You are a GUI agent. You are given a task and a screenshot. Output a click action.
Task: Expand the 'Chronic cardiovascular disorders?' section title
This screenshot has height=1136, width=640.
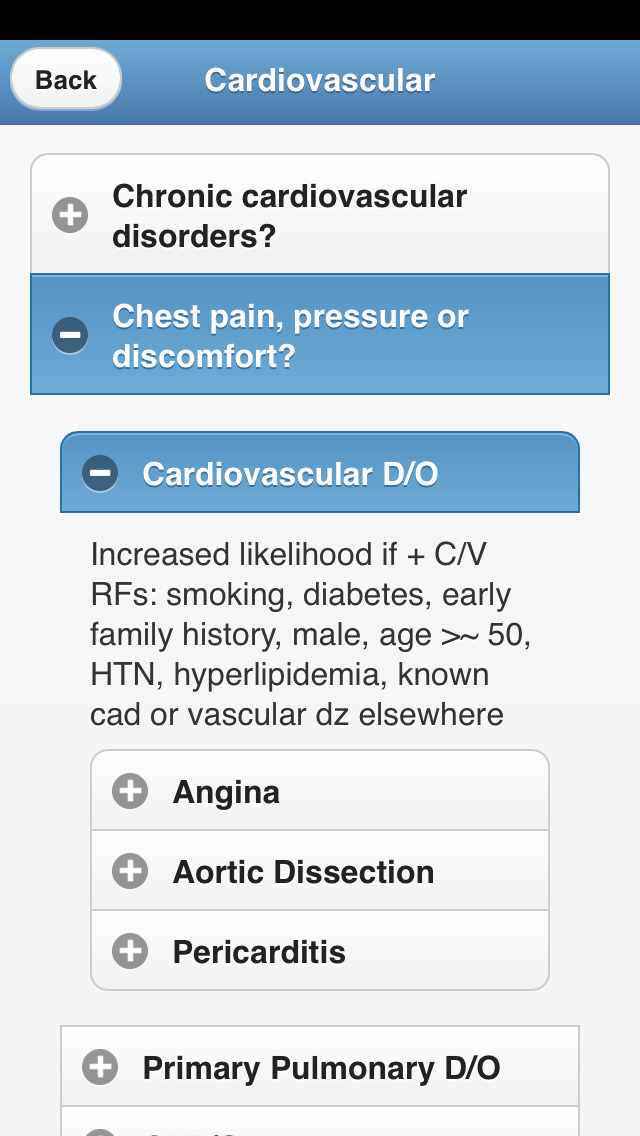(290, 216)
